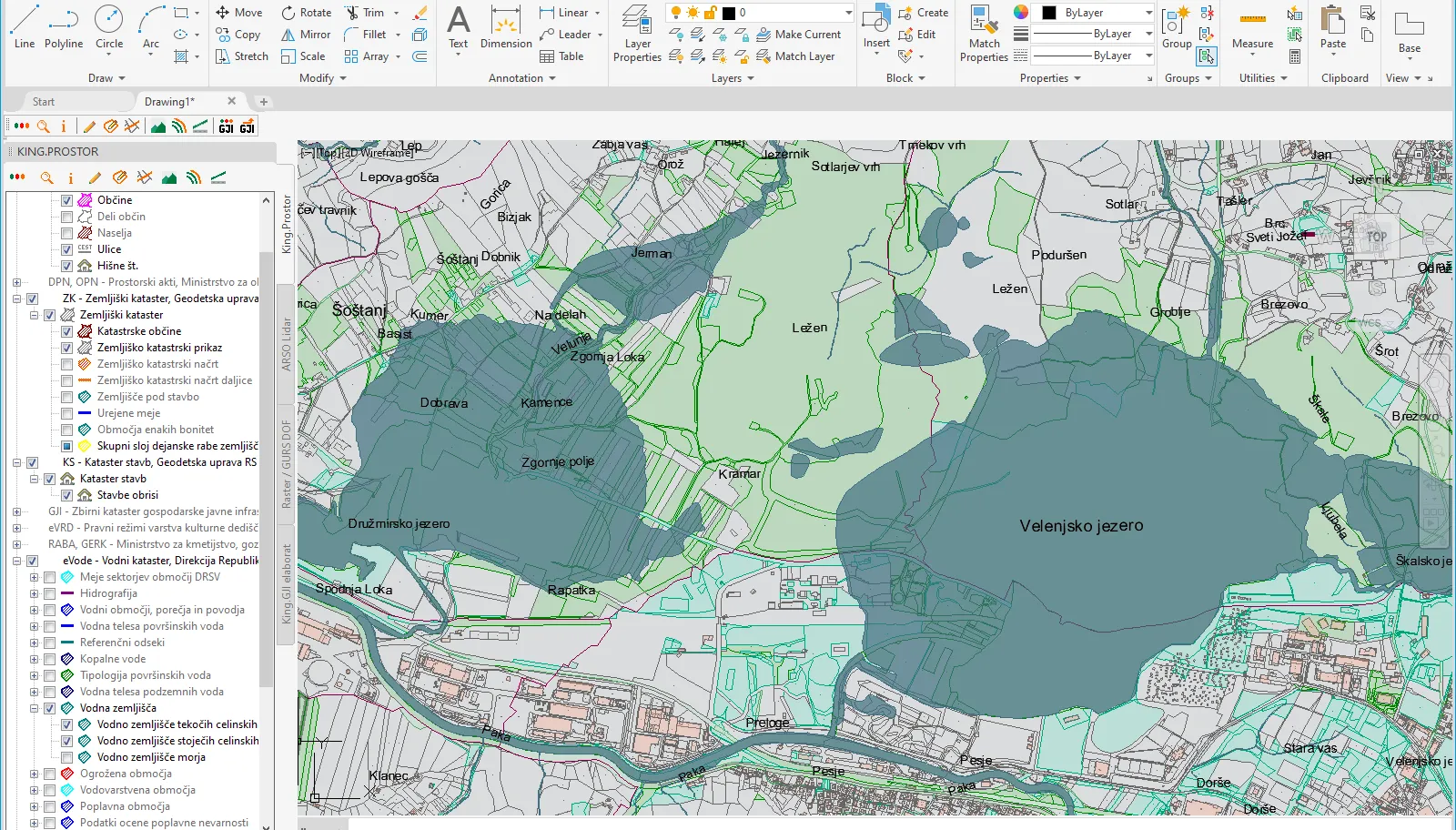Select the Measure utility
The width and height of the screenshot is (1456, 830).
[x=1252, y=27]
